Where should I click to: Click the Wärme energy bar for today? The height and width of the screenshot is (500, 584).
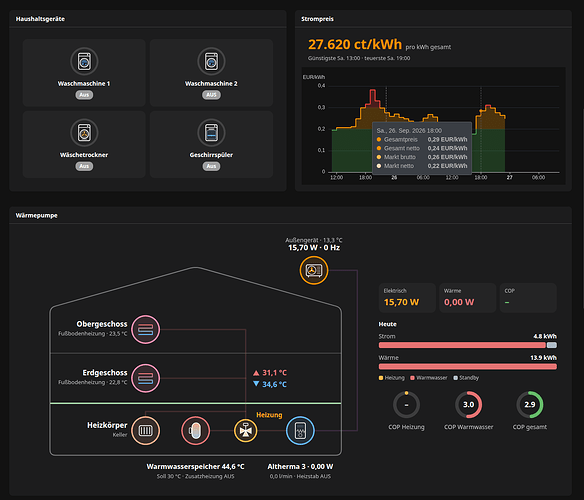(x=468, y=367)
